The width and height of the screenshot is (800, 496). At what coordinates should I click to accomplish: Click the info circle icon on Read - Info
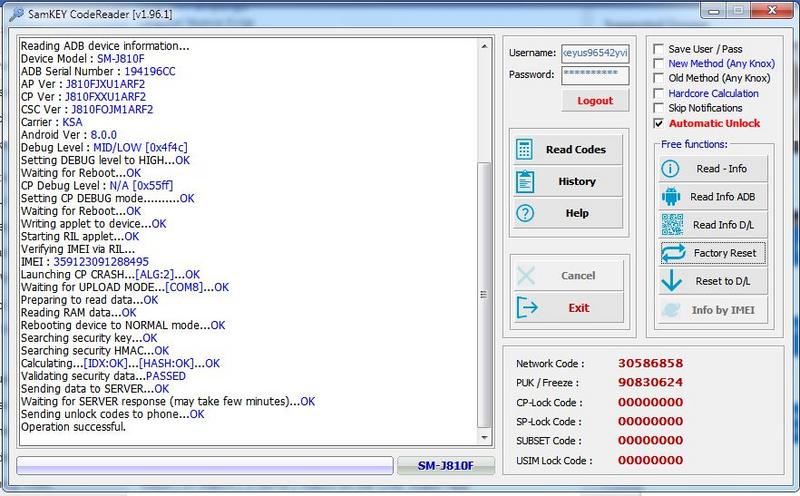[670, 169]
